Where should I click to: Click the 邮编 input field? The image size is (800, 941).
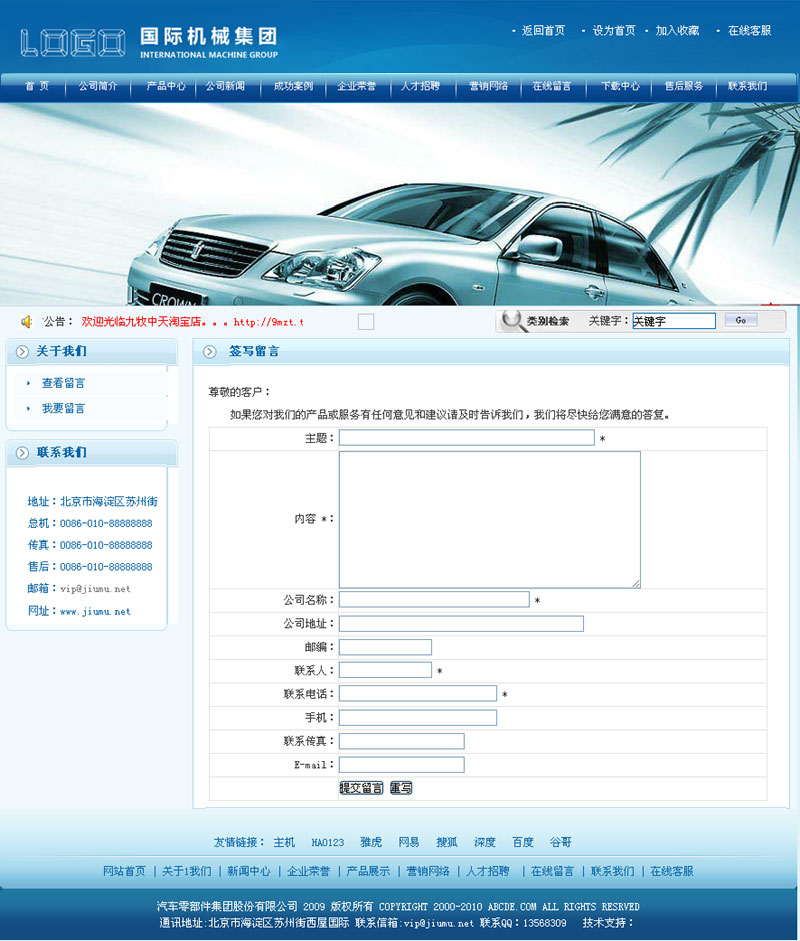[x=385, y=647]
